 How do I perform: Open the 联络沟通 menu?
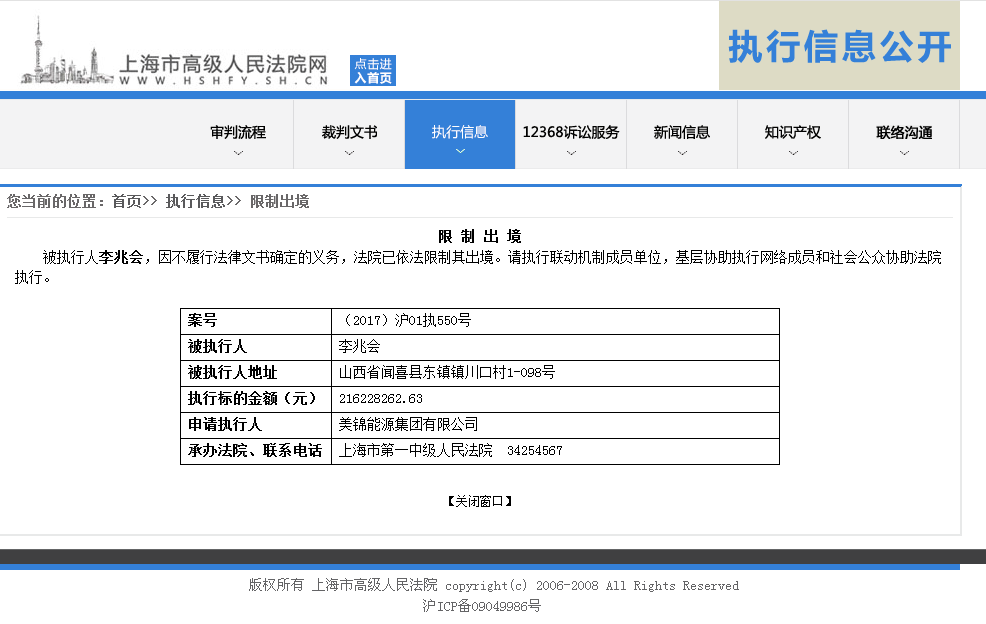coord(904,134)
